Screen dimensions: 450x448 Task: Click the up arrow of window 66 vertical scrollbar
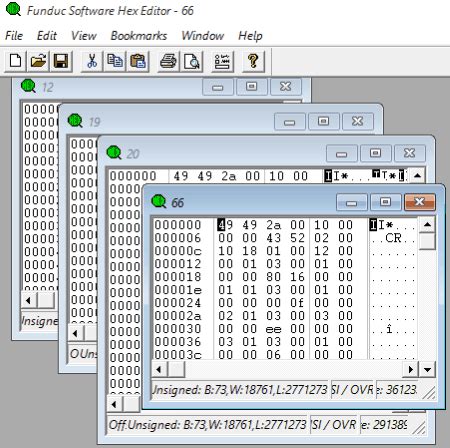click(x=427, y=225)
